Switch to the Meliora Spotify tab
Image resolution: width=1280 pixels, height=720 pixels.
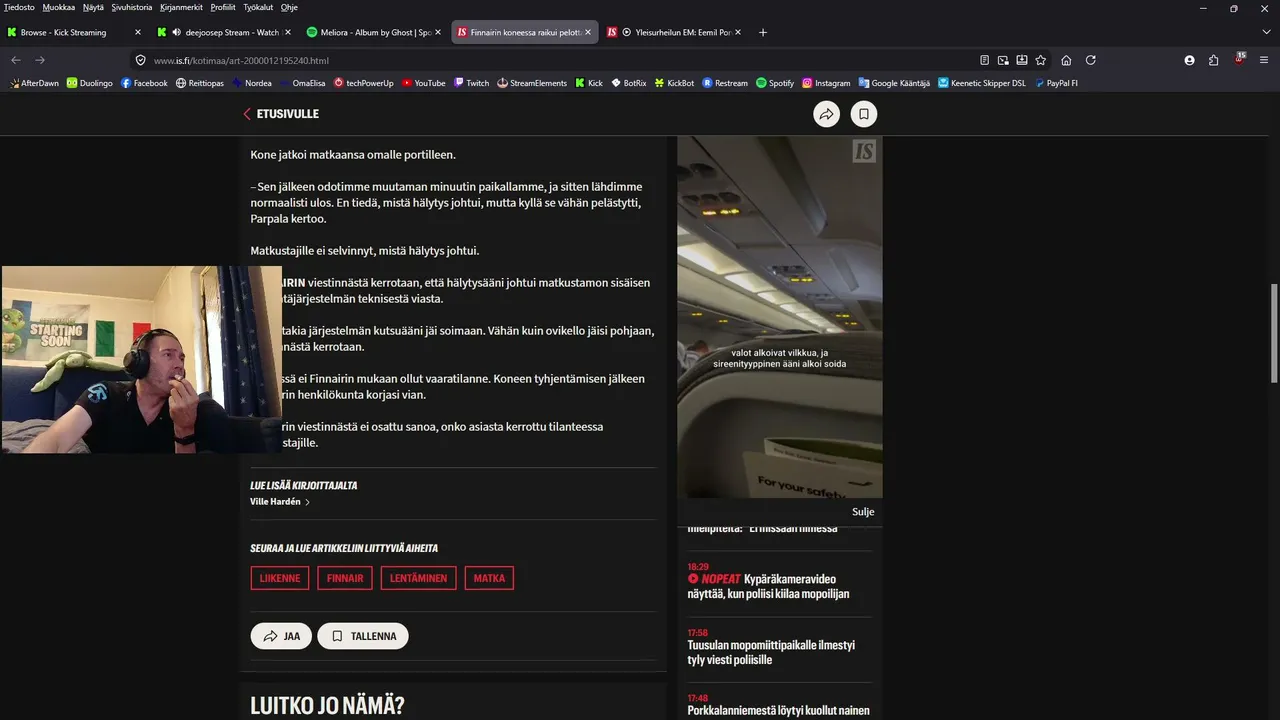[375, 32]
